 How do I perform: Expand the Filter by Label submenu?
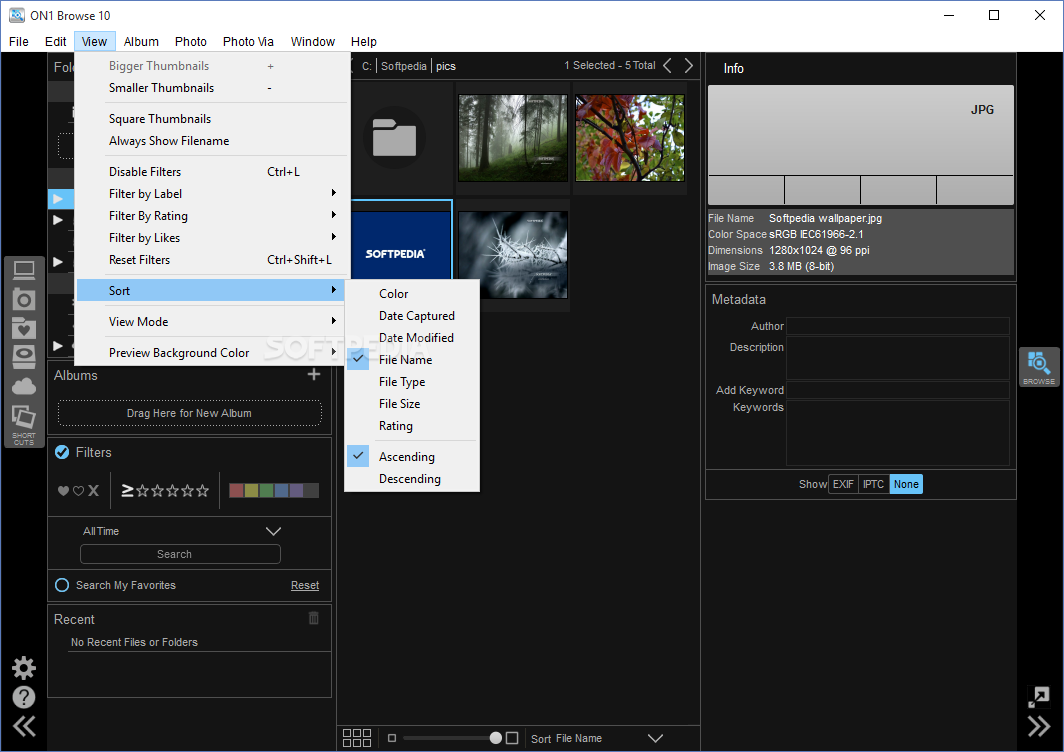212,193
